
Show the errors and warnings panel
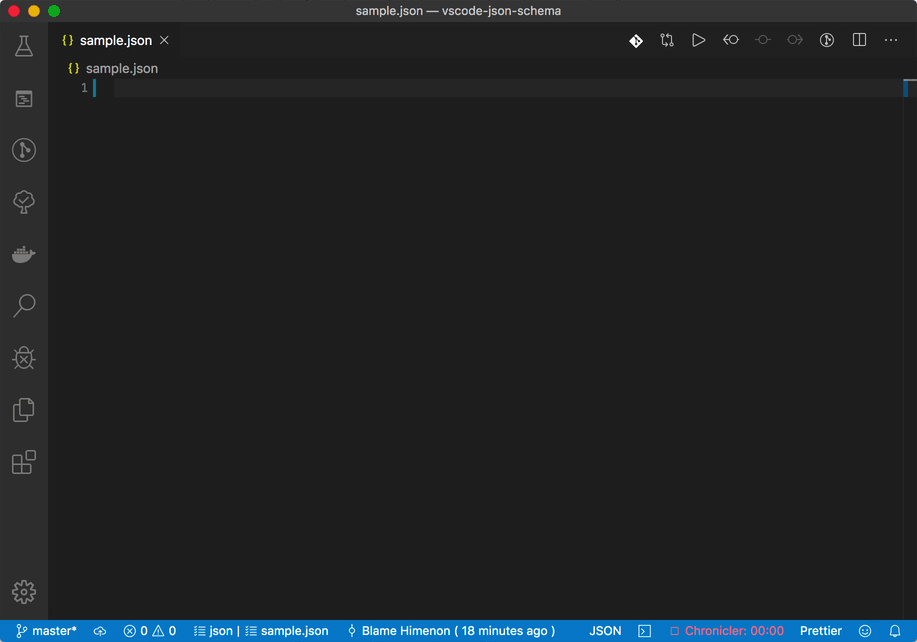pyautogui.click(x=149, y=631)
